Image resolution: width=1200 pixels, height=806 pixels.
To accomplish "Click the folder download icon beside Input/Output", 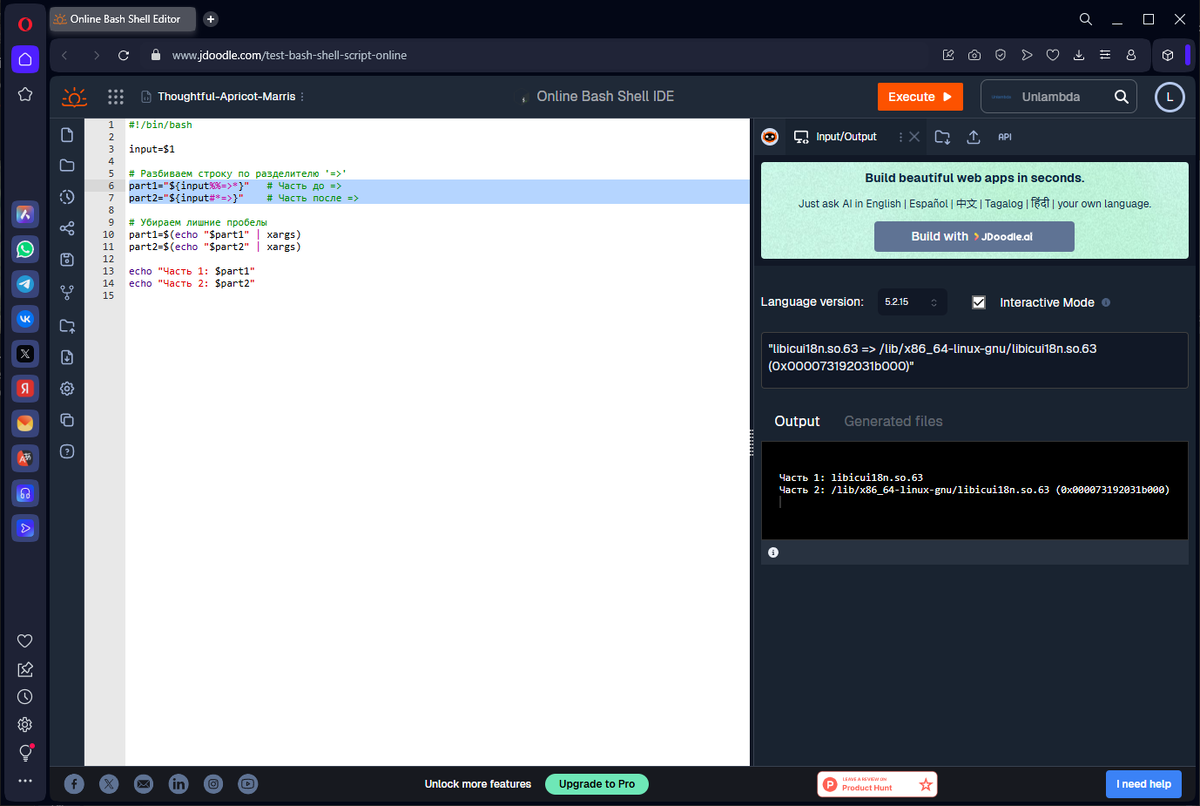I will (x=942, y=137).
